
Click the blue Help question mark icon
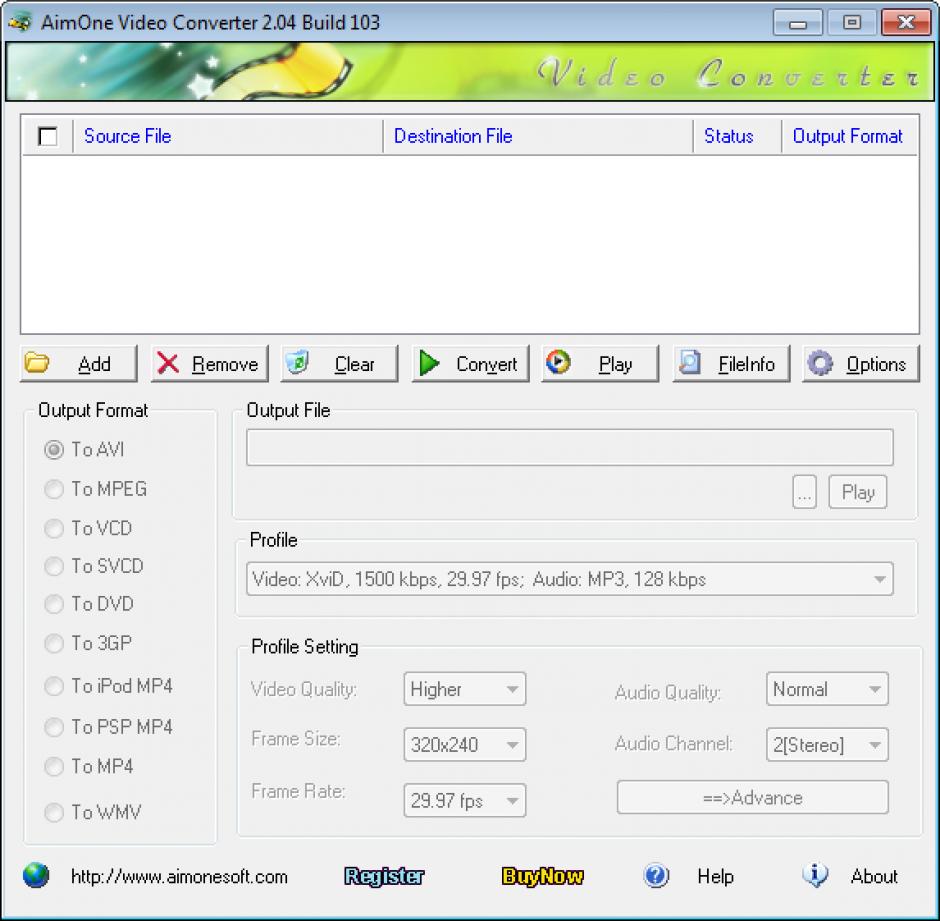coord(656,875)
